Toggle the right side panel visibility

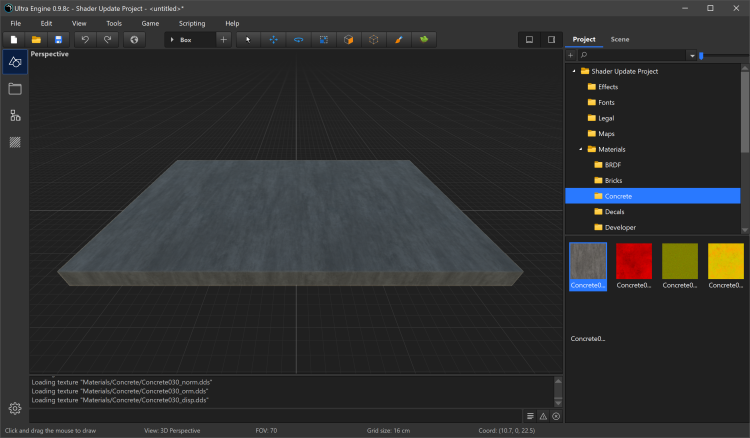(x=551, y=40)
